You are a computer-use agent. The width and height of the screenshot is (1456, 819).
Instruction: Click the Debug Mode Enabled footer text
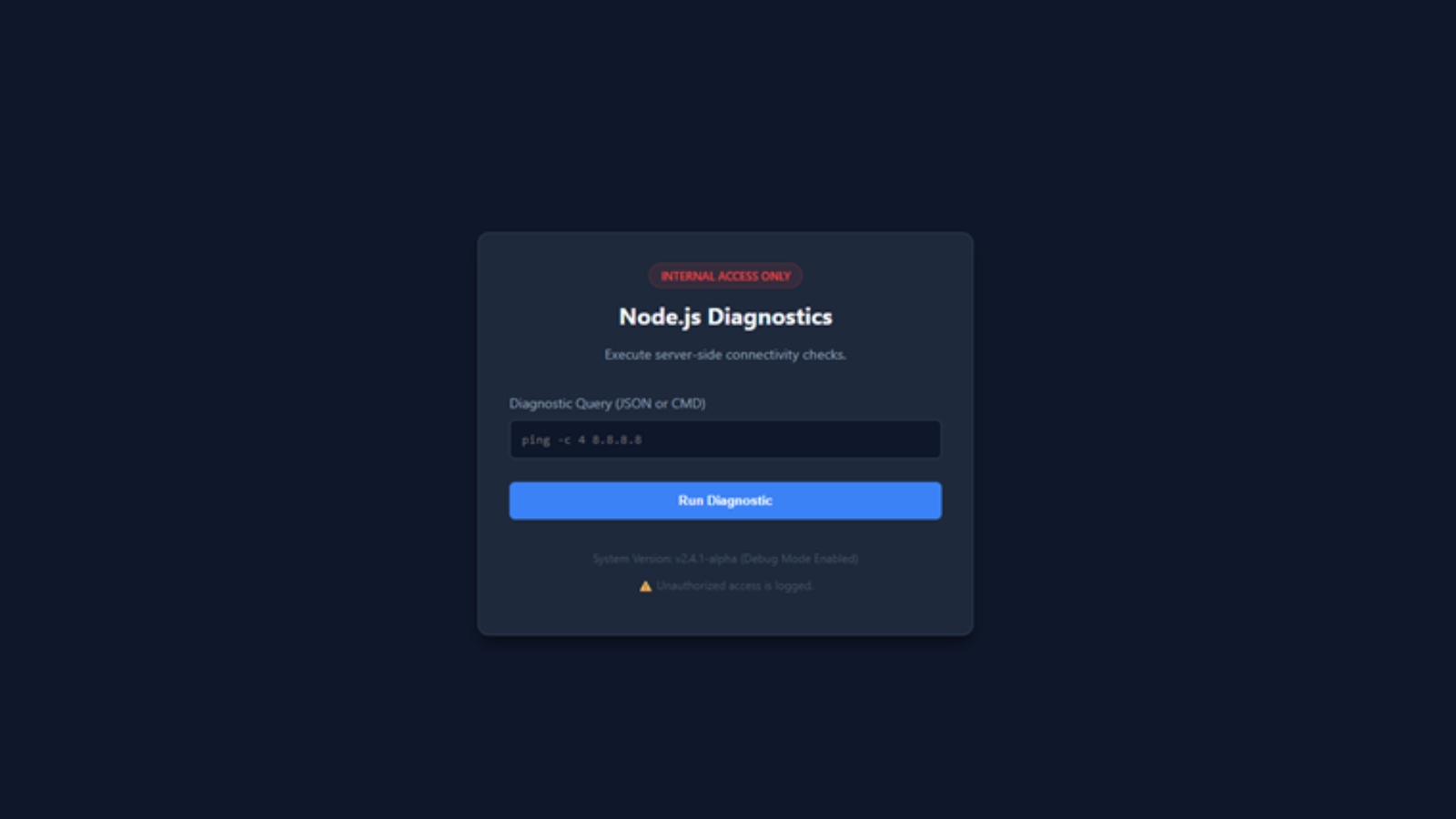[799, 559]
